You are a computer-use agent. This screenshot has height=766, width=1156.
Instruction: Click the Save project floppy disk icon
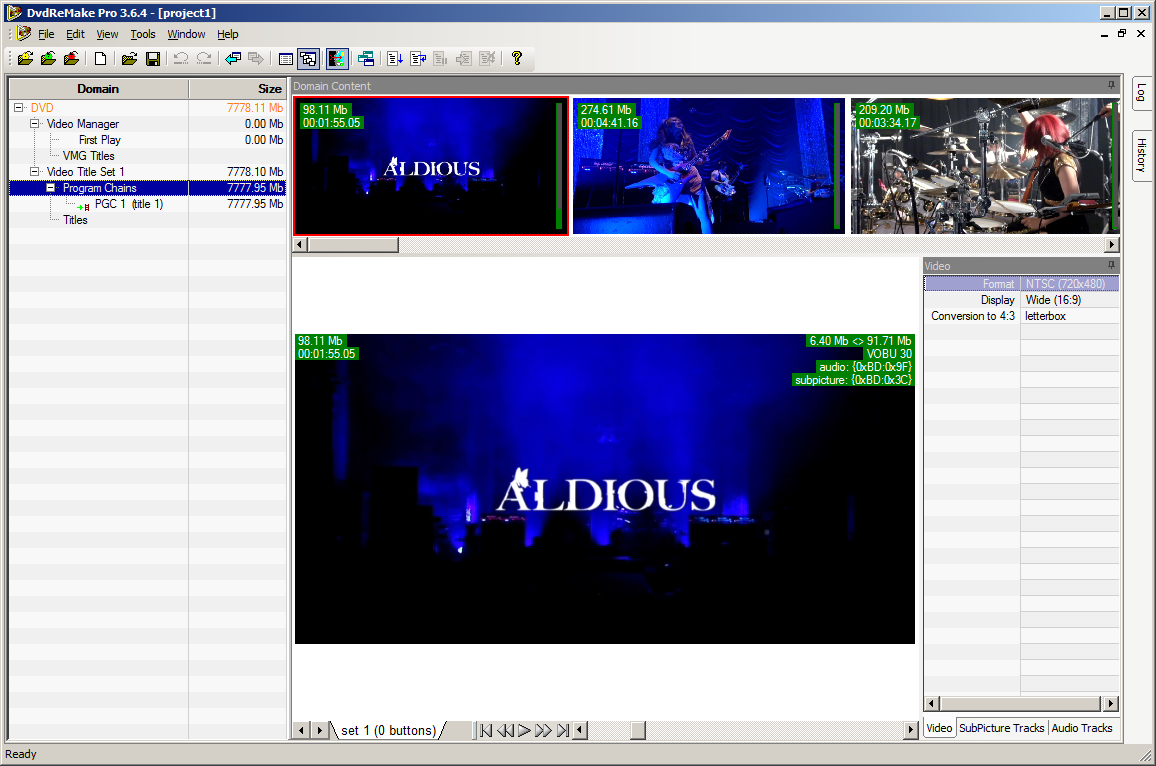153,59
